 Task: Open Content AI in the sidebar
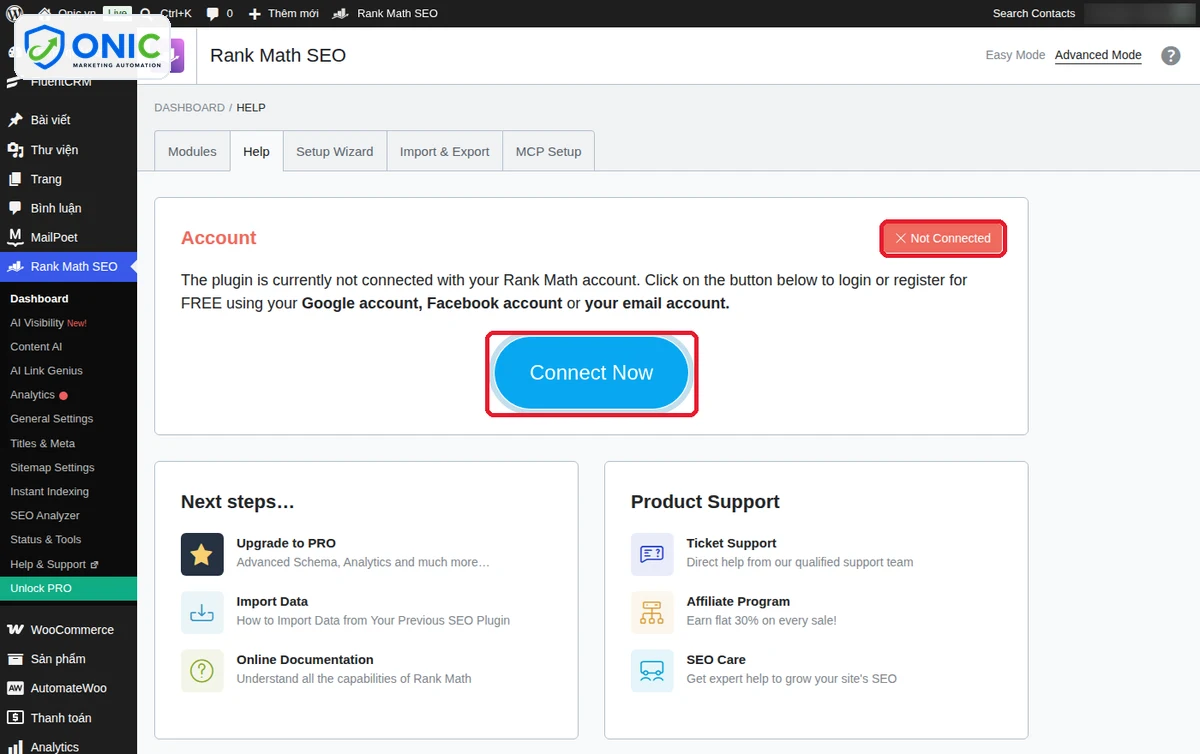coord(36,347)
